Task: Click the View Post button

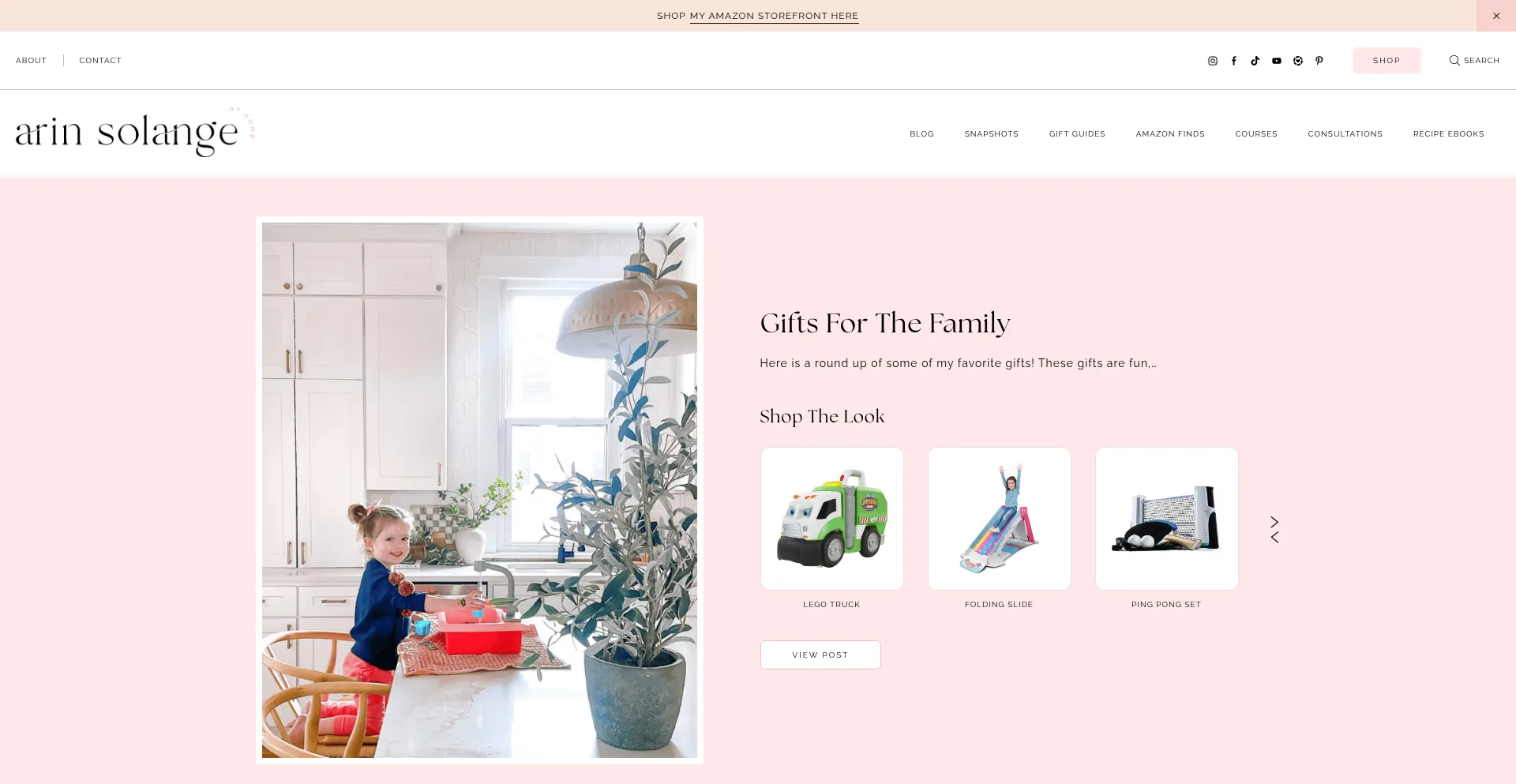Action: (820, 655)
